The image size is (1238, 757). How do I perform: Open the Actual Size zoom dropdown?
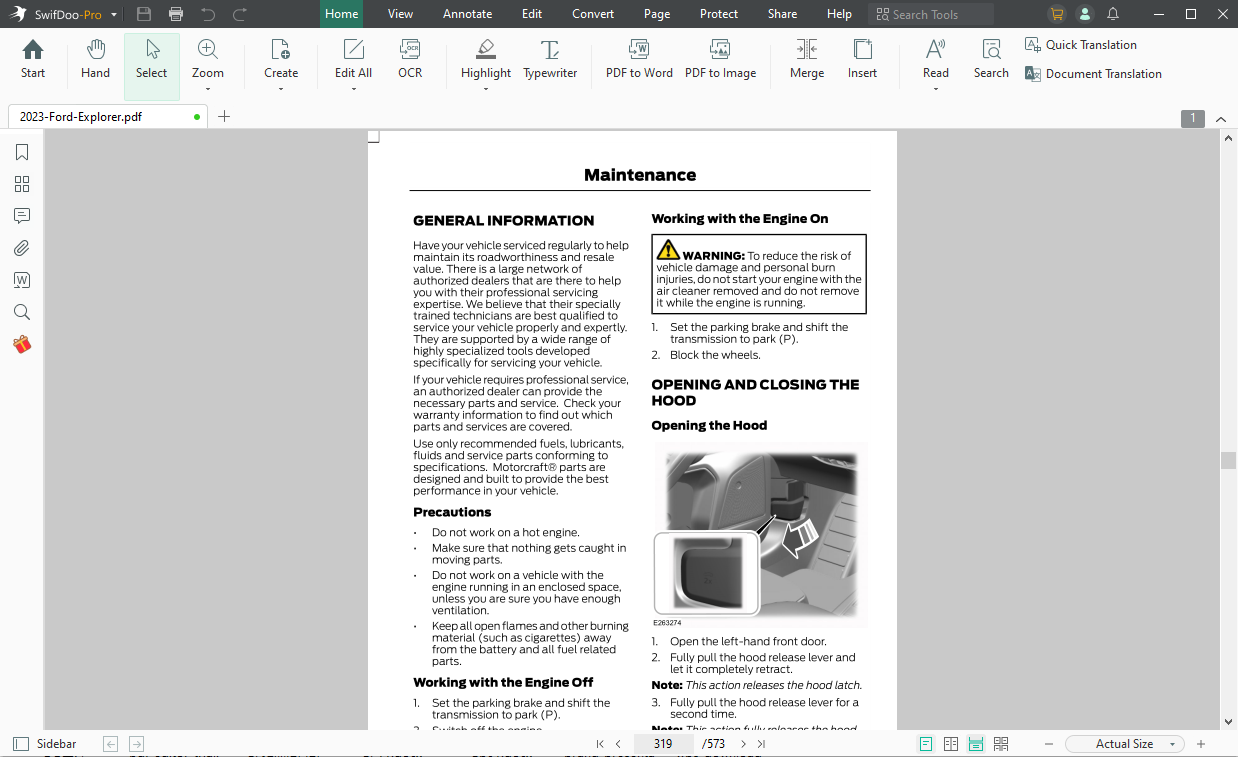(x=1125, y=744)
